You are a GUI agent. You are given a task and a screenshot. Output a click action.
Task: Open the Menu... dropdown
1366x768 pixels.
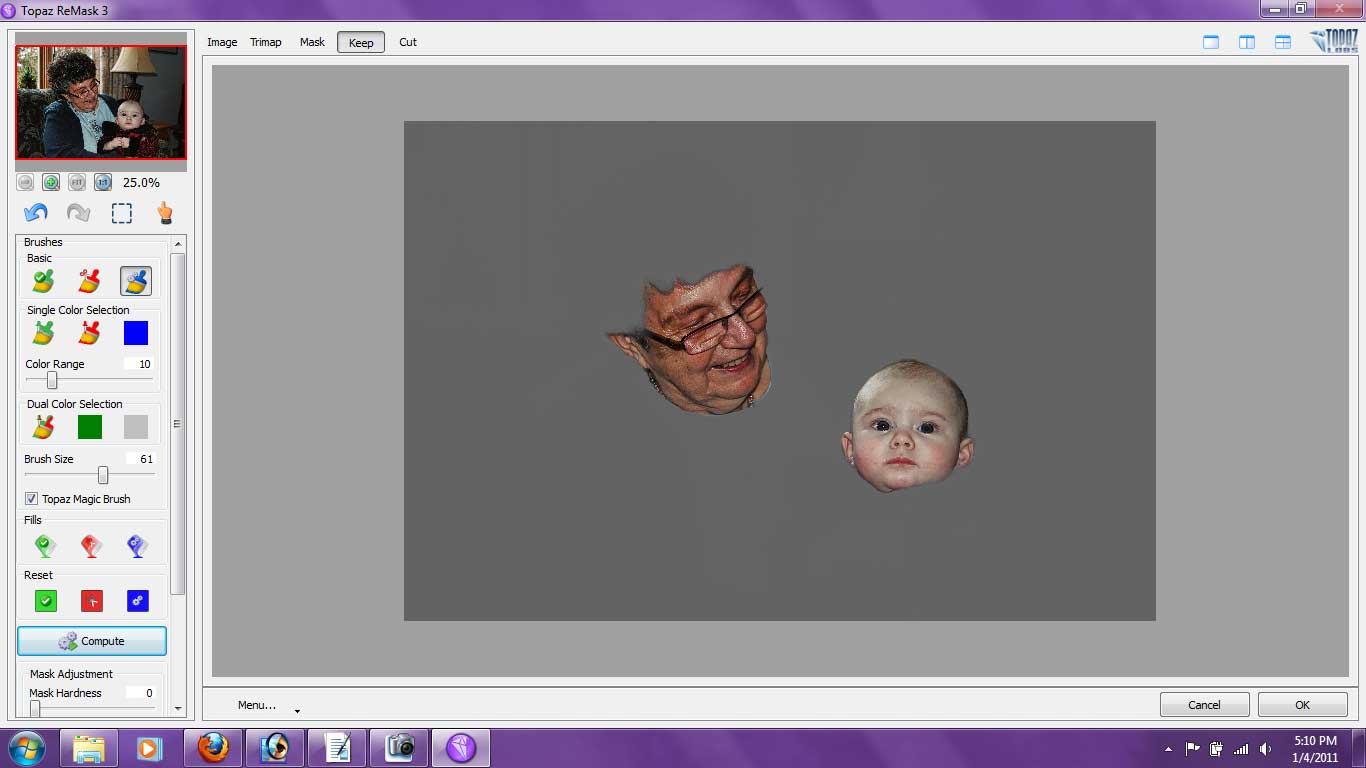(x=268, y=705)
